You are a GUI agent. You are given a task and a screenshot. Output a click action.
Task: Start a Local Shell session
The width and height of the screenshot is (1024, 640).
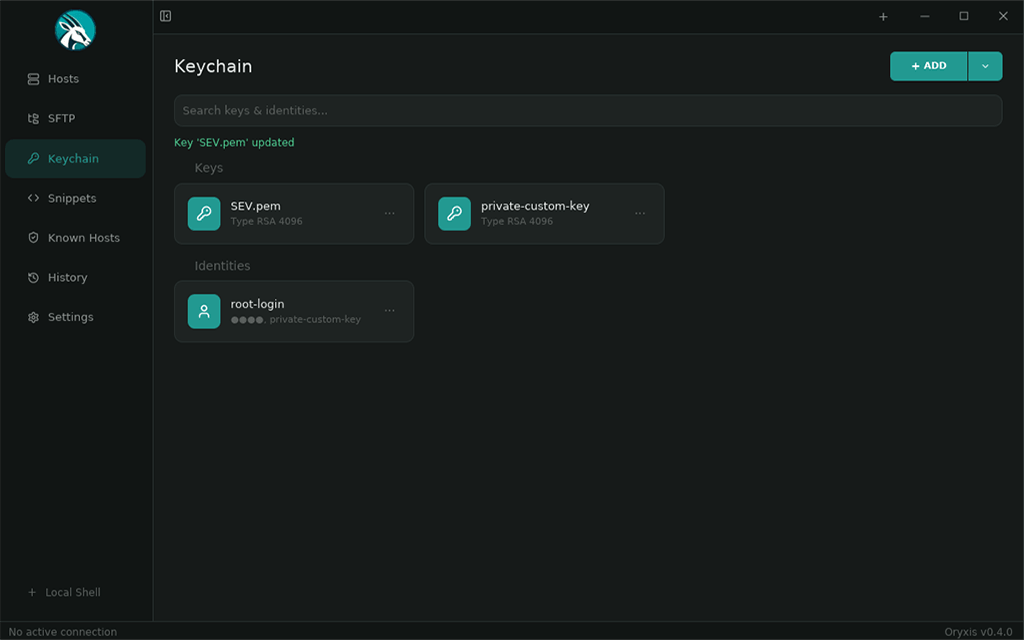coord(65,592)
